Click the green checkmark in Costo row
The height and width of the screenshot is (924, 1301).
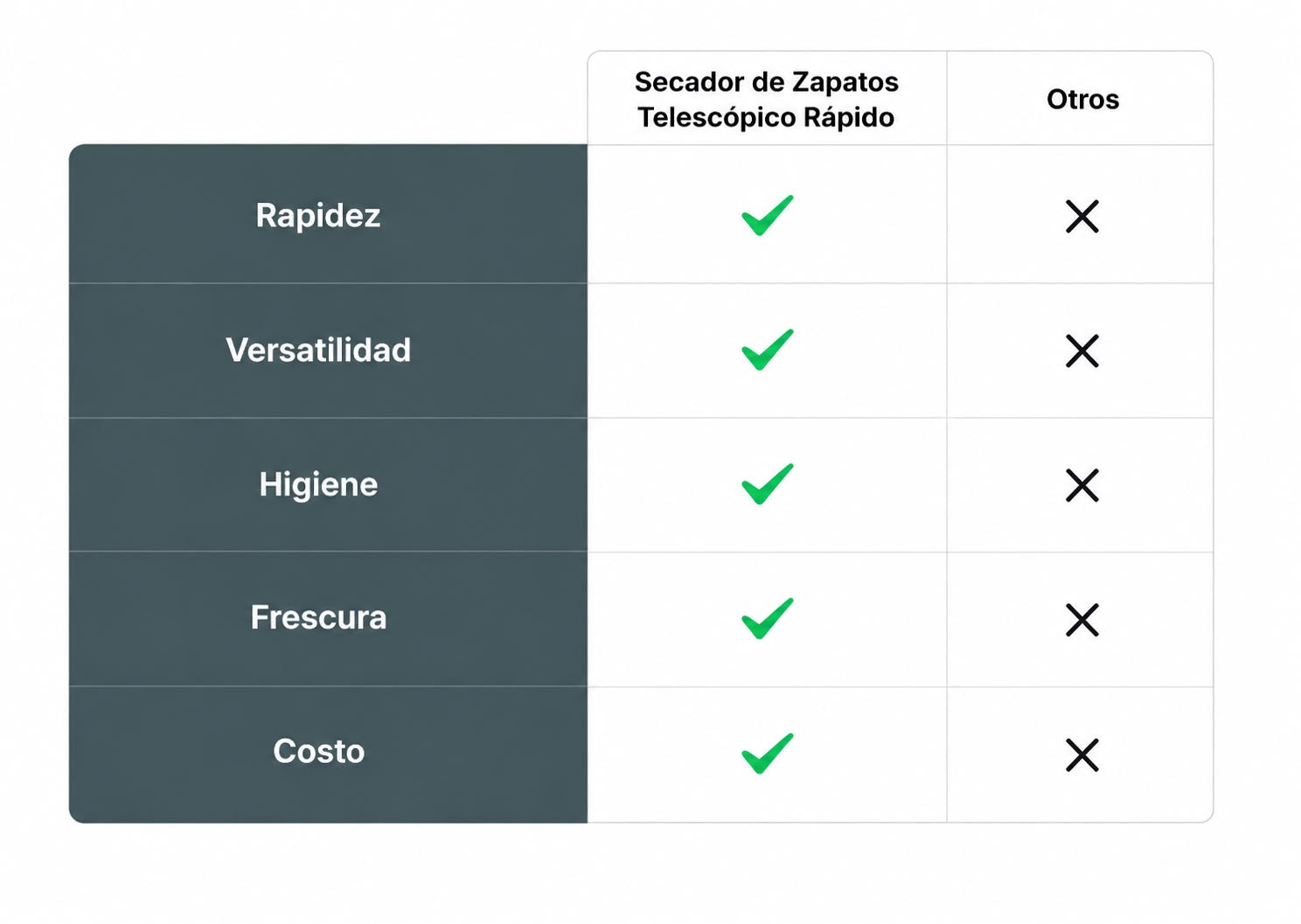[x=767, y=754]
